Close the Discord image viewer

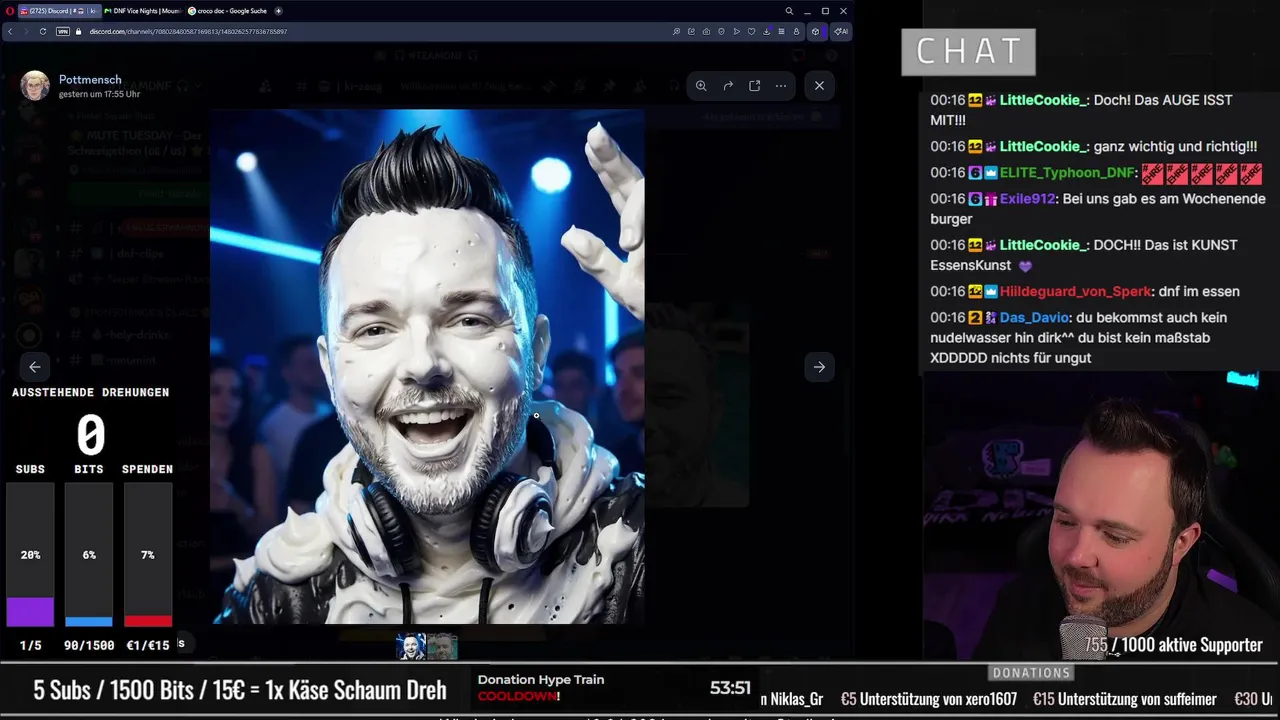(819, 86)
